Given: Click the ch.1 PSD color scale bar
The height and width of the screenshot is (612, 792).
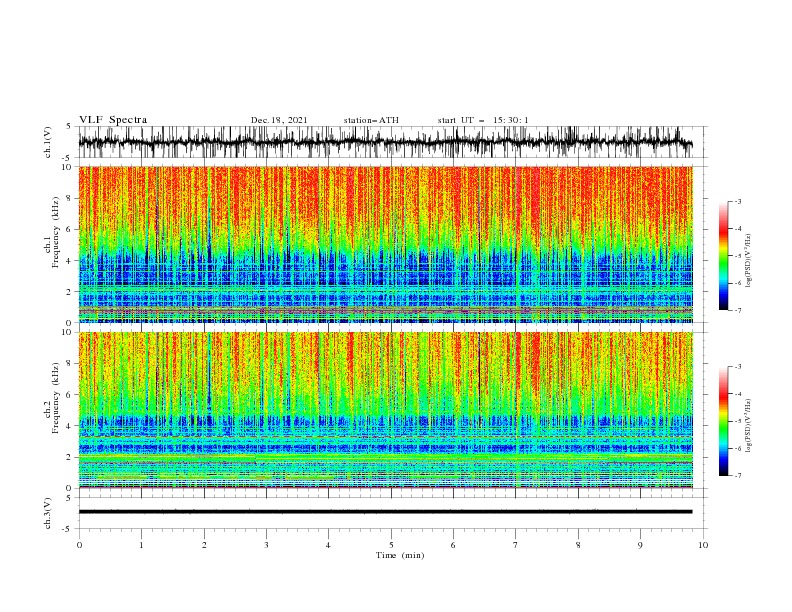Looking at the screenshot, I should (723, 256).
